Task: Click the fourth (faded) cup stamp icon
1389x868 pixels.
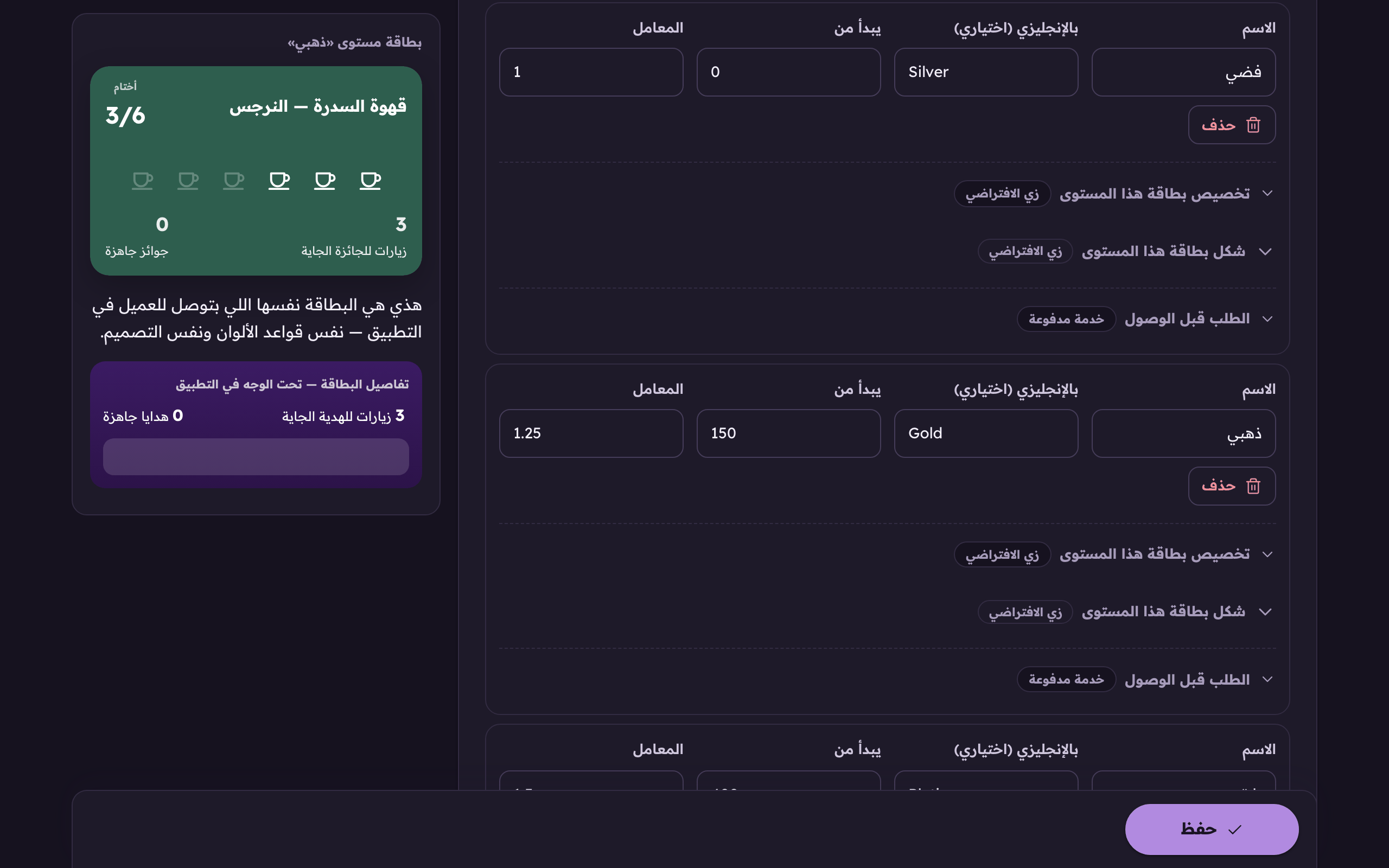Action: coord(234,181)
